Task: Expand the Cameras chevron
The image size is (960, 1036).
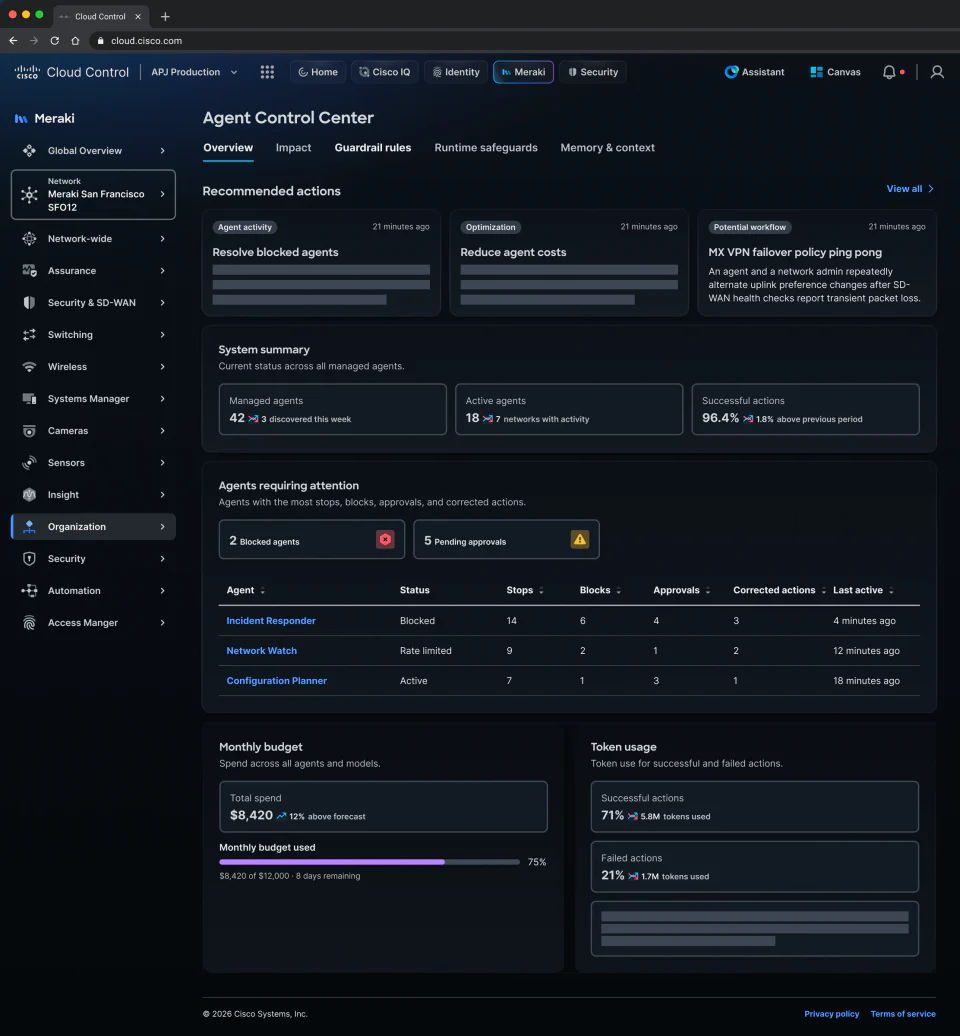Action: 163,431
